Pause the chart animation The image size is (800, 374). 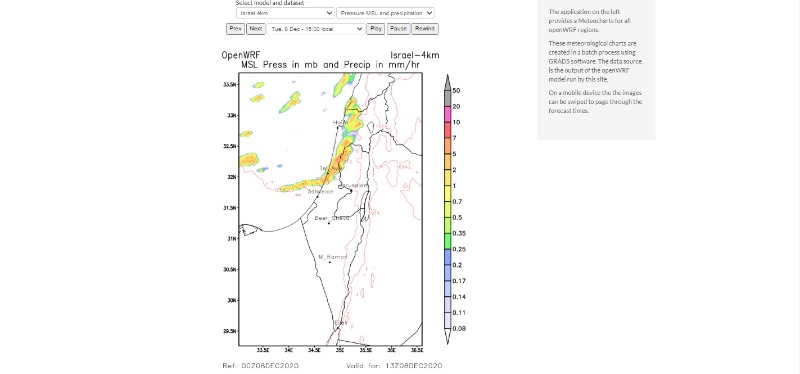(x=398, y=29)
